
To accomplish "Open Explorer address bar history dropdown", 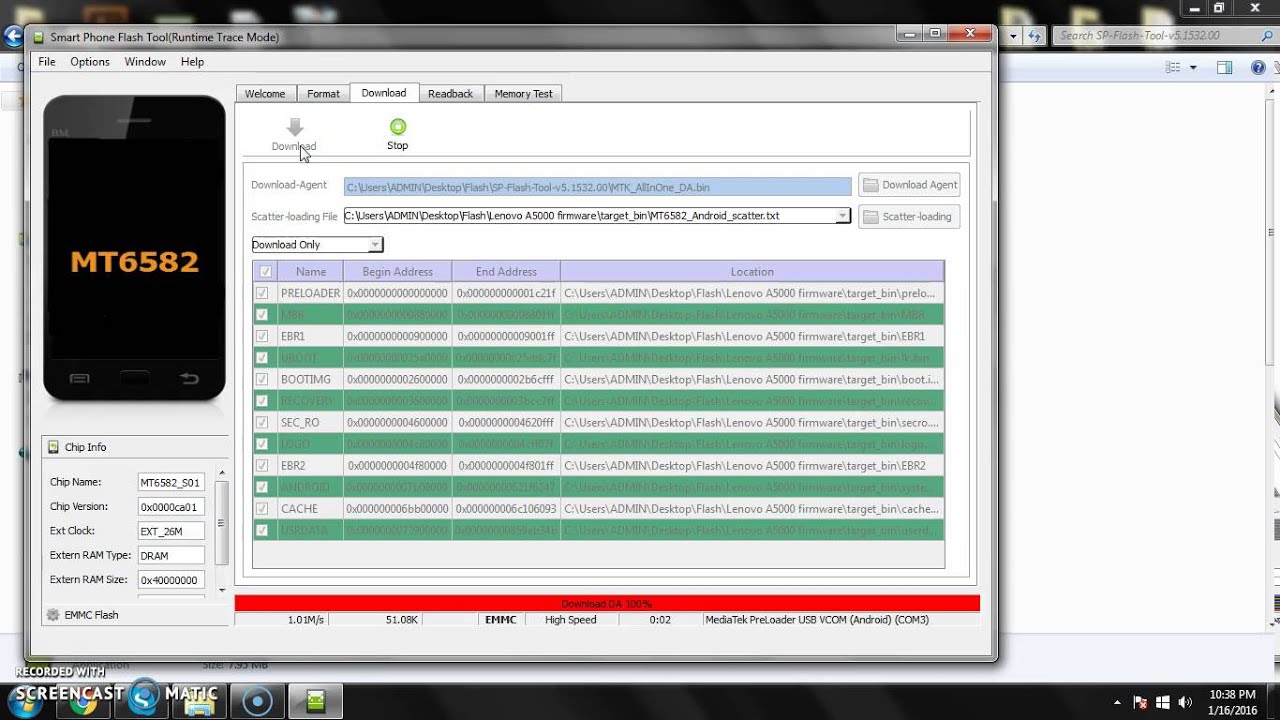I will [x=1013, y=35].
